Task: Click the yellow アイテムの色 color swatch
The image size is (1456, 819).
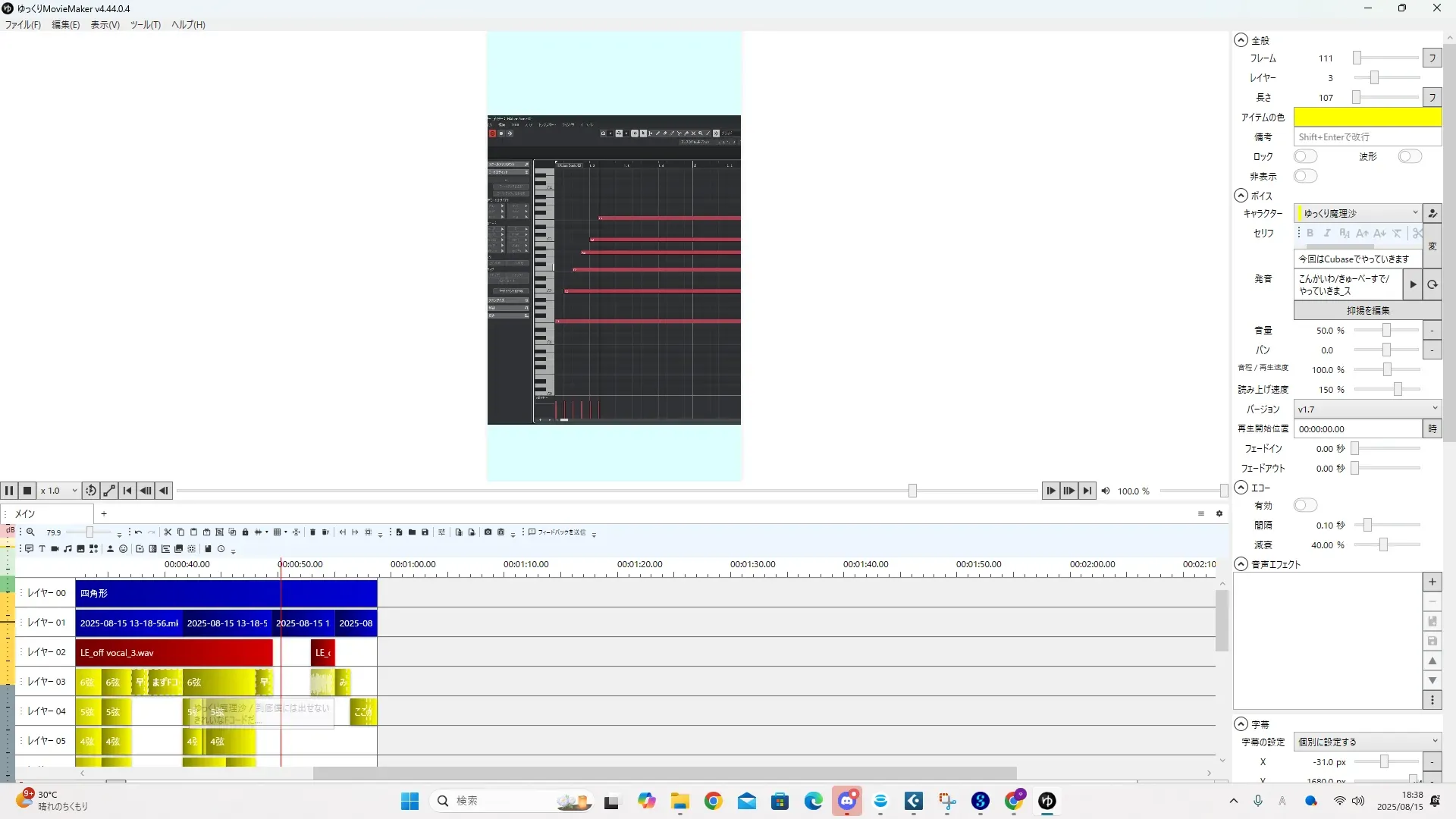Action: (x=1367, y=117)
